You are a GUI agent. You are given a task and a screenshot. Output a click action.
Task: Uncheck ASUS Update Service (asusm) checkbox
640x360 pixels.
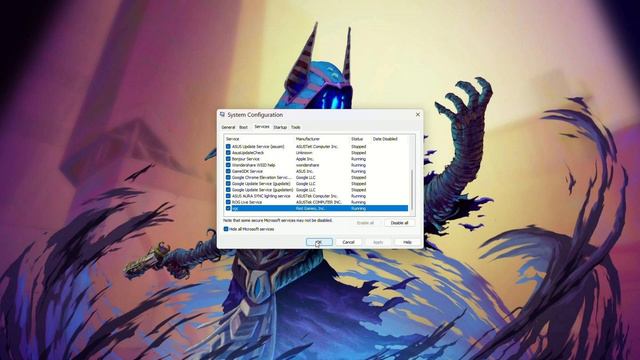[228, 146]
